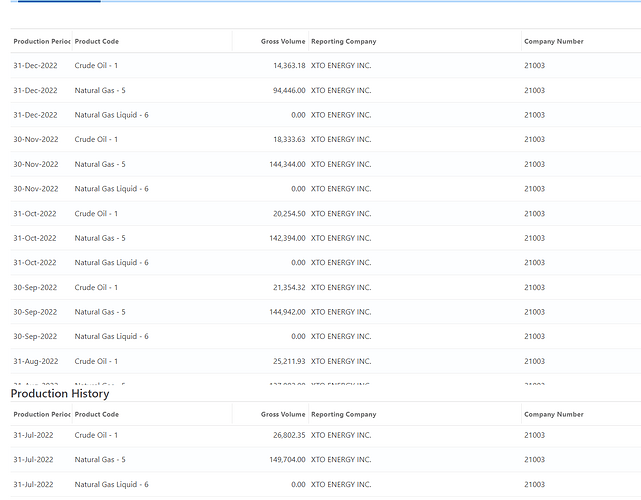Select "Natural Gas Liquid - 6" in the 31-Oct-2022 row

pos(111,262)
